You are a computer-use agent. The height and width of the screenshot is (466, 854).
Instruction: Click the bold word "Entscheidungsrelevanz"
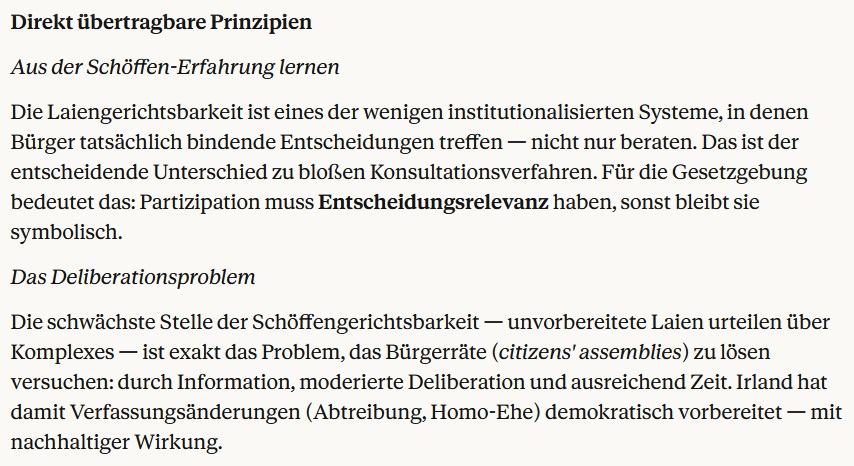pyautogui.click(x=433, y=201)
